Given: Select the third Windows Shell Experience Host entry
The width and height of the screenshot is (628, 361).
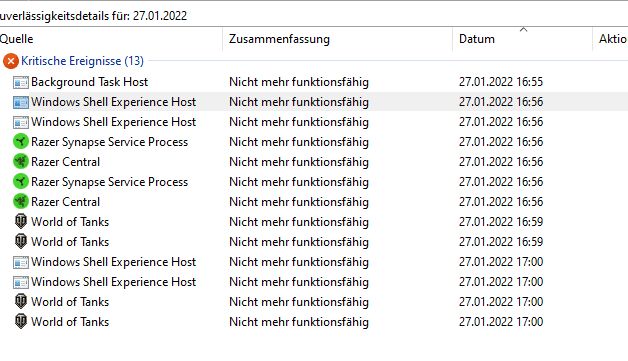Looking at the screenshot, I should click(x=114, y=262).
